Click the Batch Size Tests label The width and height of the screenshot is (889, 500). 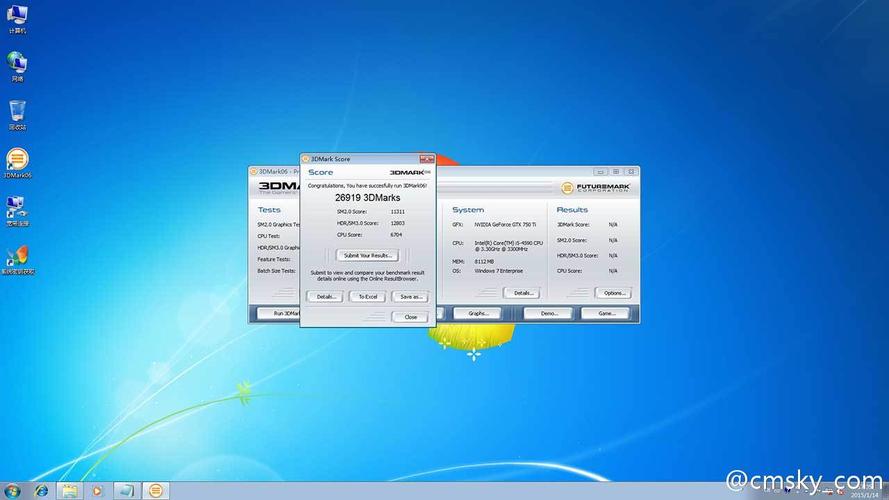276,271
